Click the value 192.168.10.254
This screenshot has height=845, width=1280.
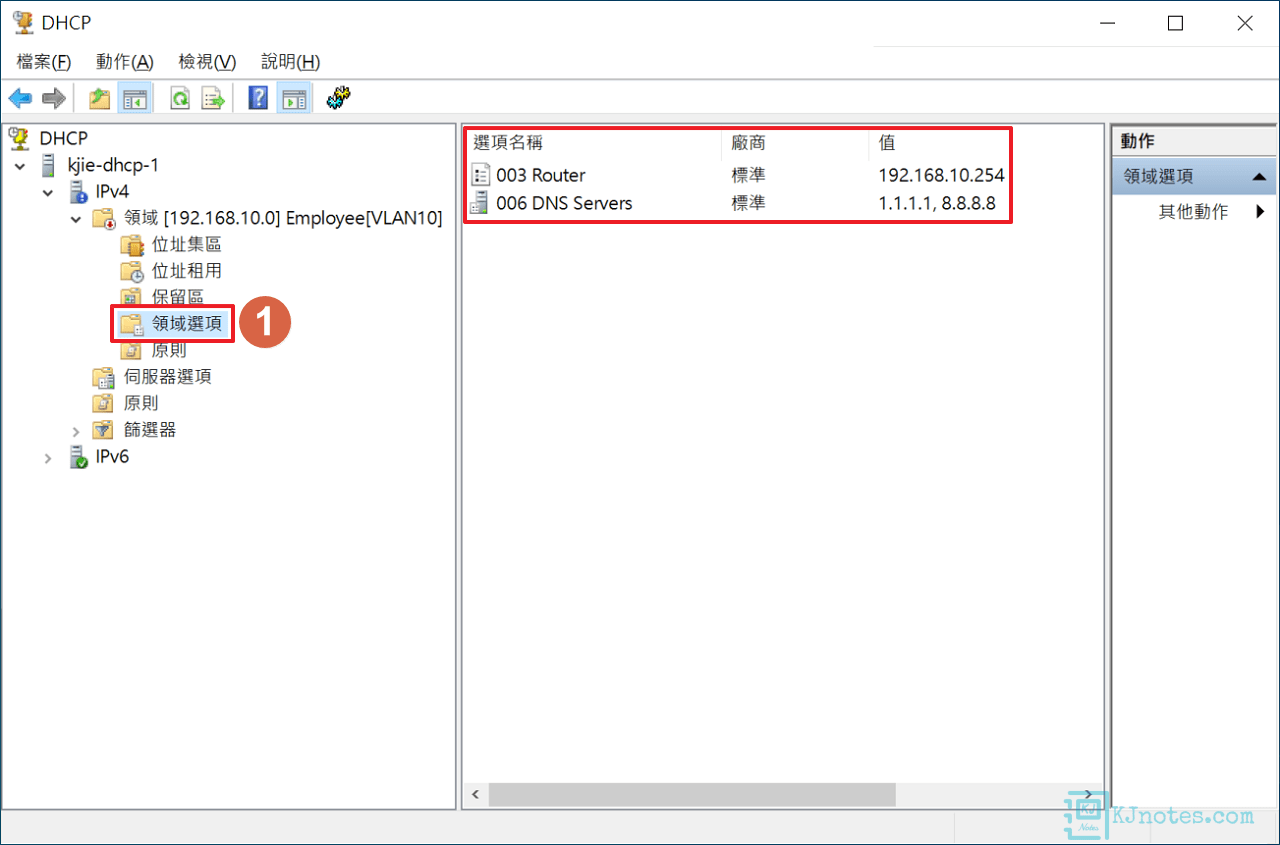[x=941, y=175]
